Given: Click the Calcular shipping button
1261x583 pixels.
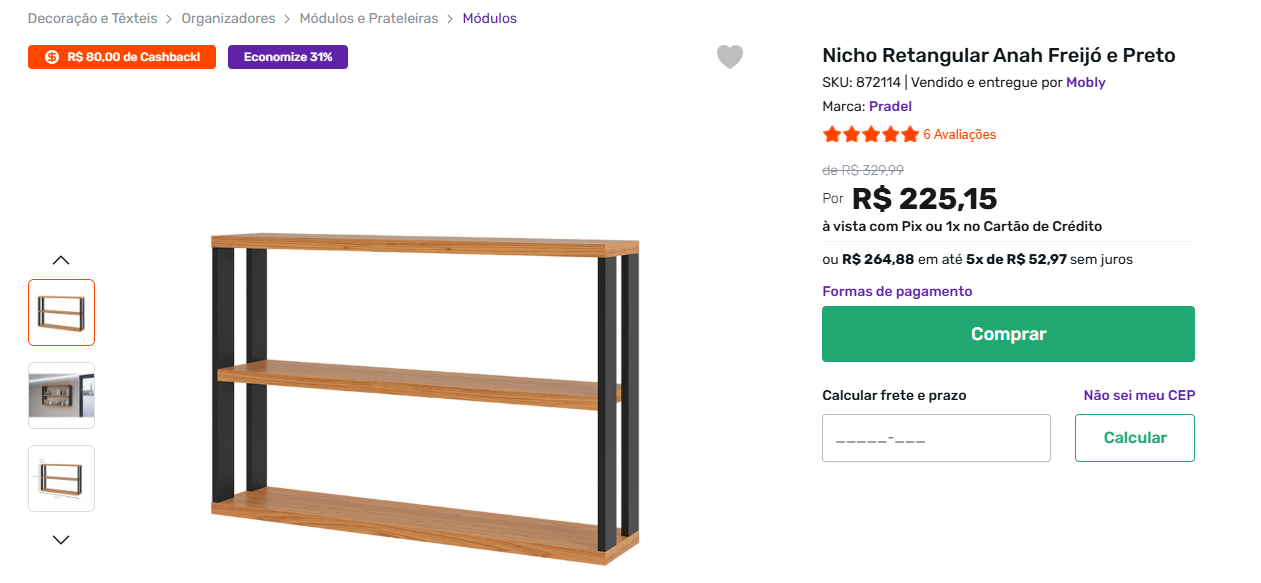Looking at the screenshot, I should [x=1134, y=437].
